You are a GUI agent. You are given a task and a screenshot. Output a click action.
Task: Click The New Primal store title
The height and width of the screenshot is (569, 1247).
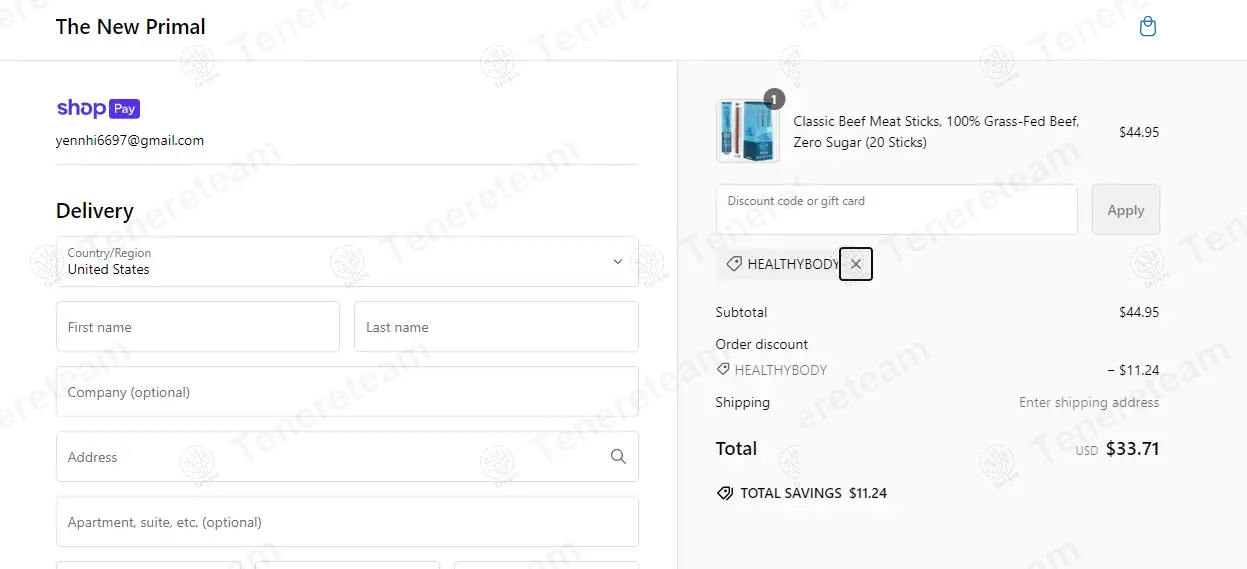click(x=131, y=27)
